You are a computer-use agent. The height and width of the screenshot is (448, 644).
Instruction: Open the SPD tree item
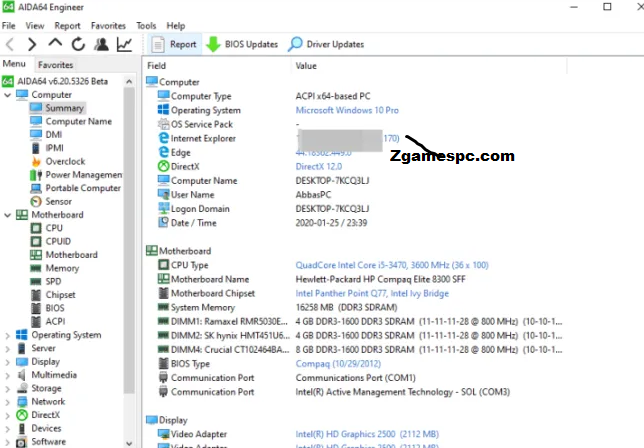(x=46, y=281)
